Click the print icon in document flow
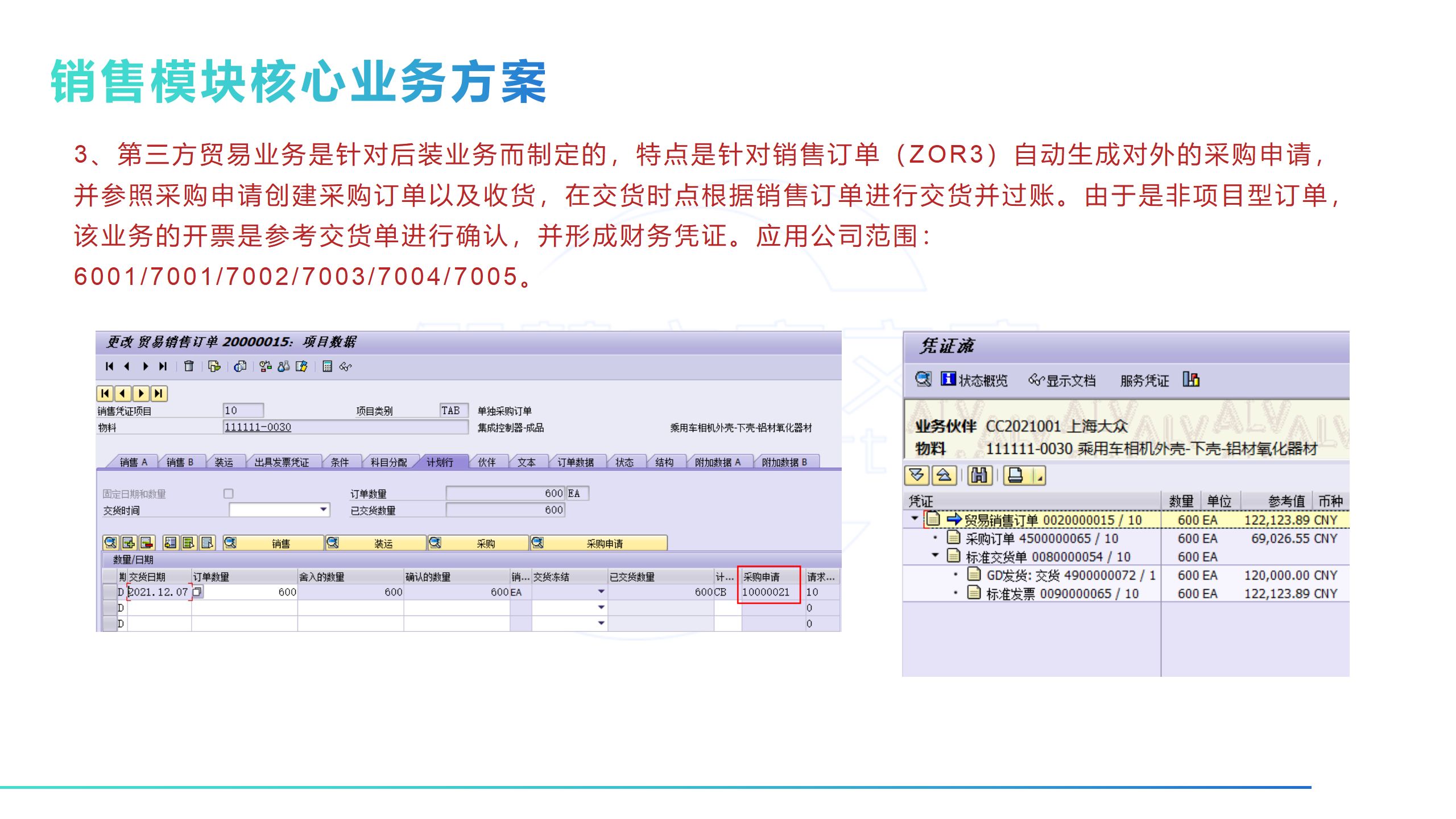Viewport: 1456px width, 819px height. 1015,475
